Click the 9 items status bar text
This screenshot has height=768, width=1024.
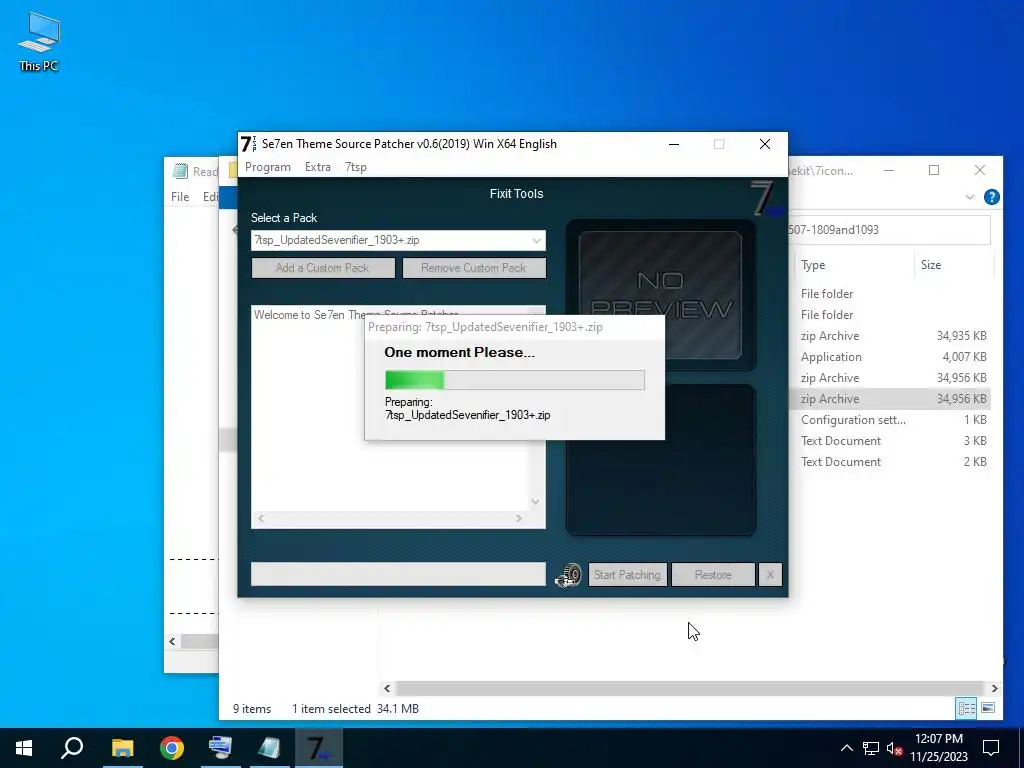pyautogui.click(x=252, y=709)
